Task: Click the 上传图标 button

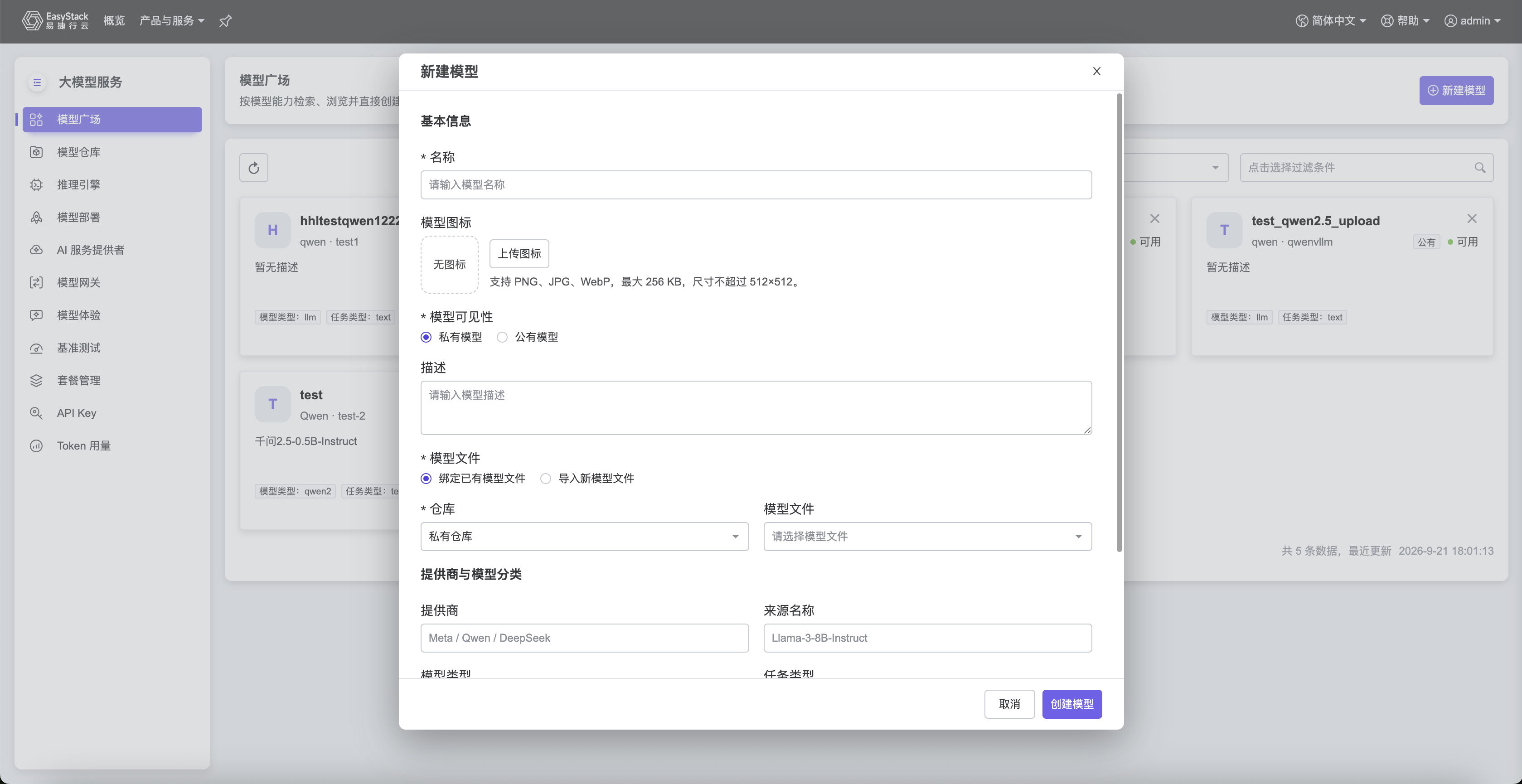Action: (x=519, y=253)
